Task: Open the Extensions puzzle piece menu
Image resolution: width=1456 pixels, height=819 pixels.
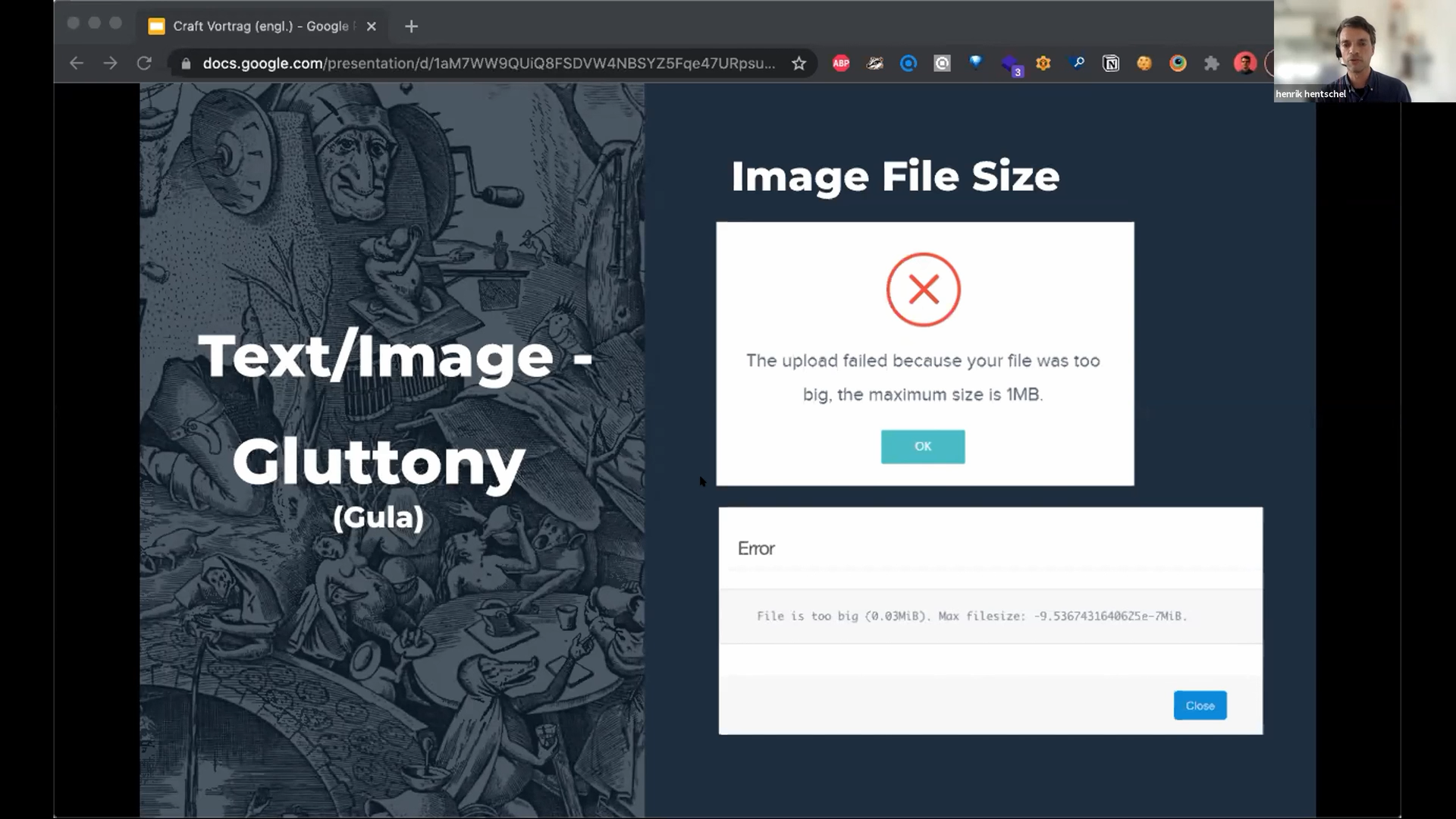Action: 1212,64
